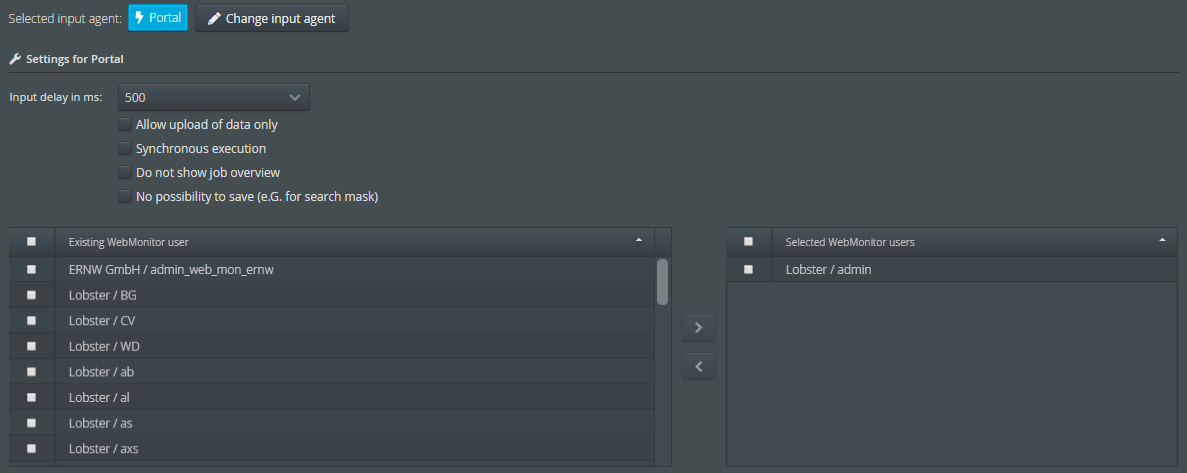The width and height of the screenshot is (1187, 473).
Task: Select all existing WebMonitor users checkbox
Action: pos(31,241)
